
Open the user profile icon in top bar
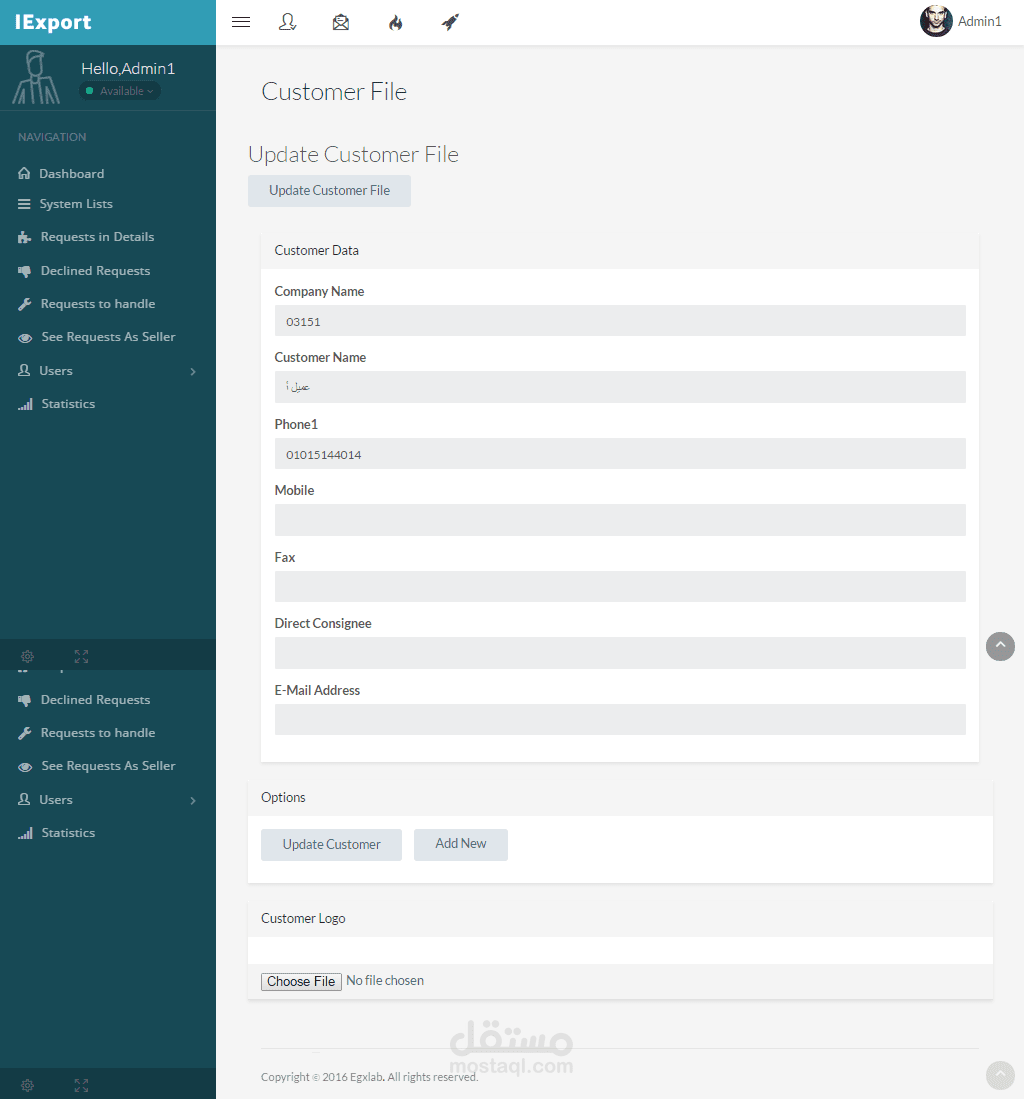click(287, 22)
